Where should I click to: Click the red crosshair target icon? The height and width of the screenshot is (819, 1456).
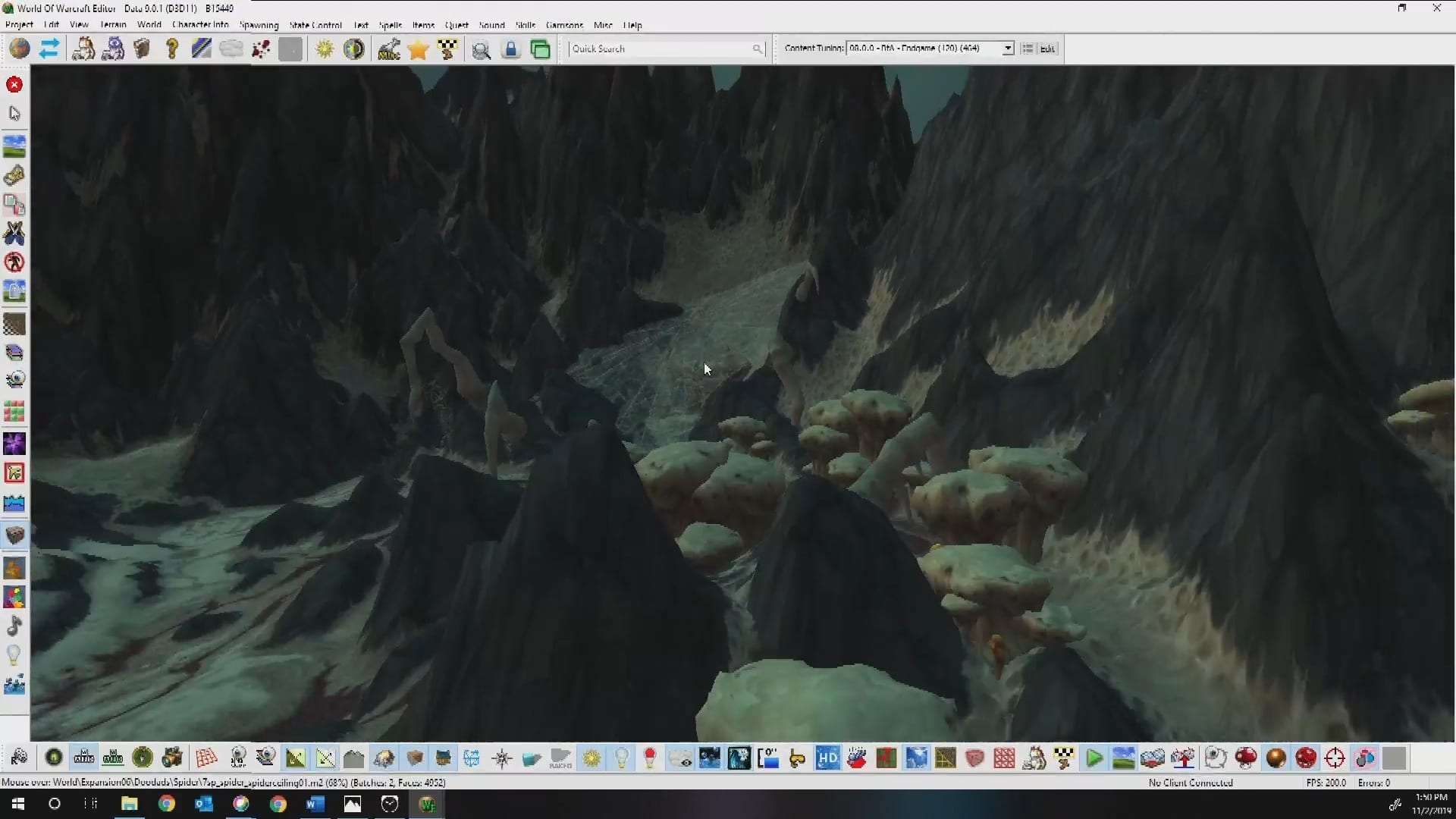pos(1335,758)
